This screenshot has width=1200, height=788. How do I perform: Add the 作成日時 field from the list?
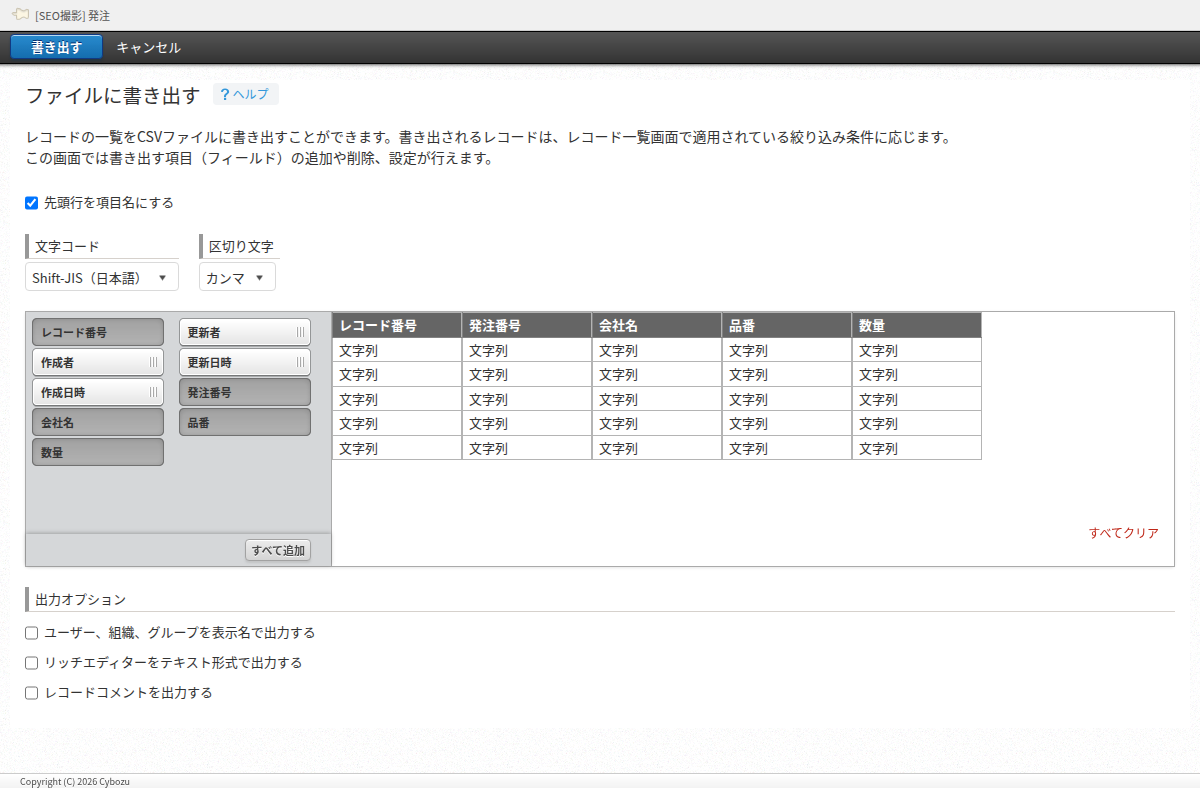(x=98, y=392)
